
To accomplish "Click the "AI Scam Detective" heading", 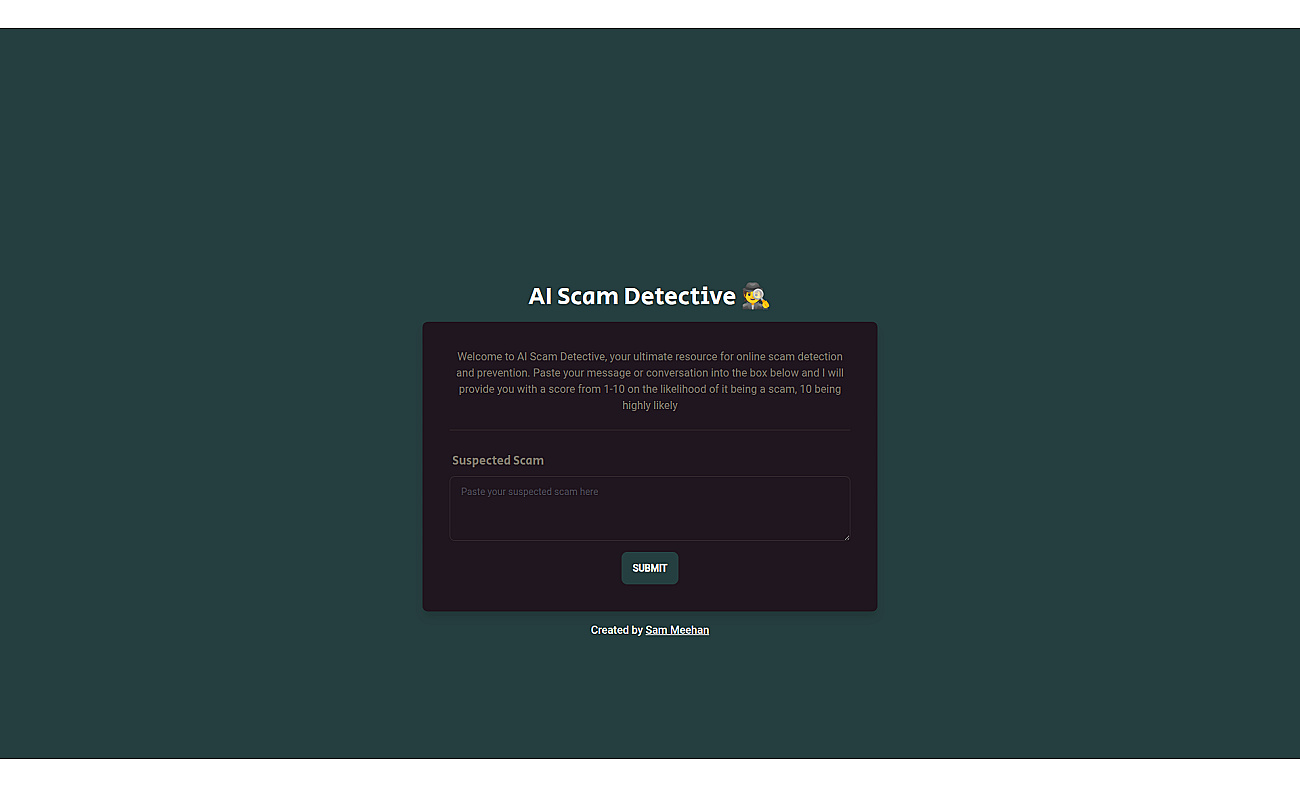I will pos(650,296).
